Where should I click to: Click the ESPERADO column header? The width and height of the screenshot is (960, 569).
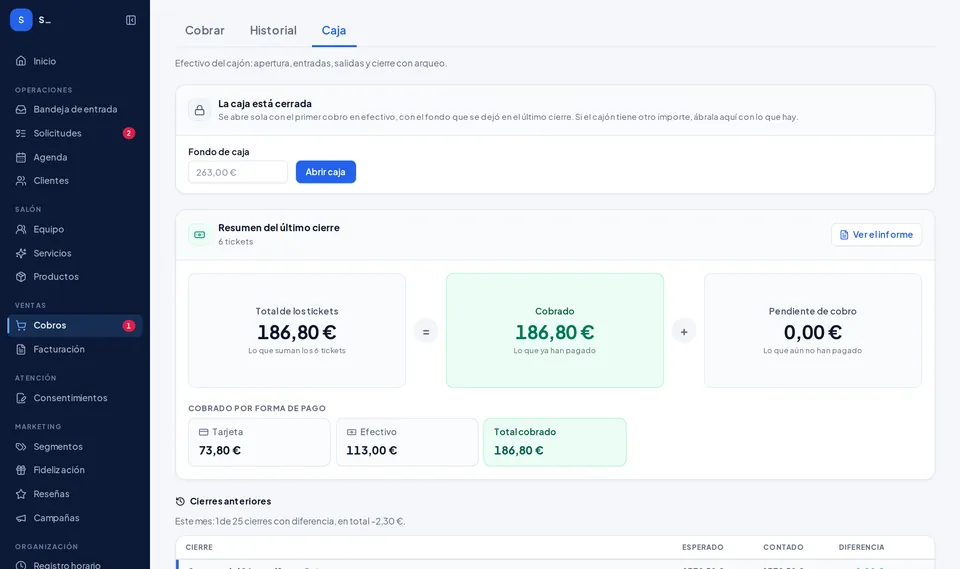pos(702,547)
